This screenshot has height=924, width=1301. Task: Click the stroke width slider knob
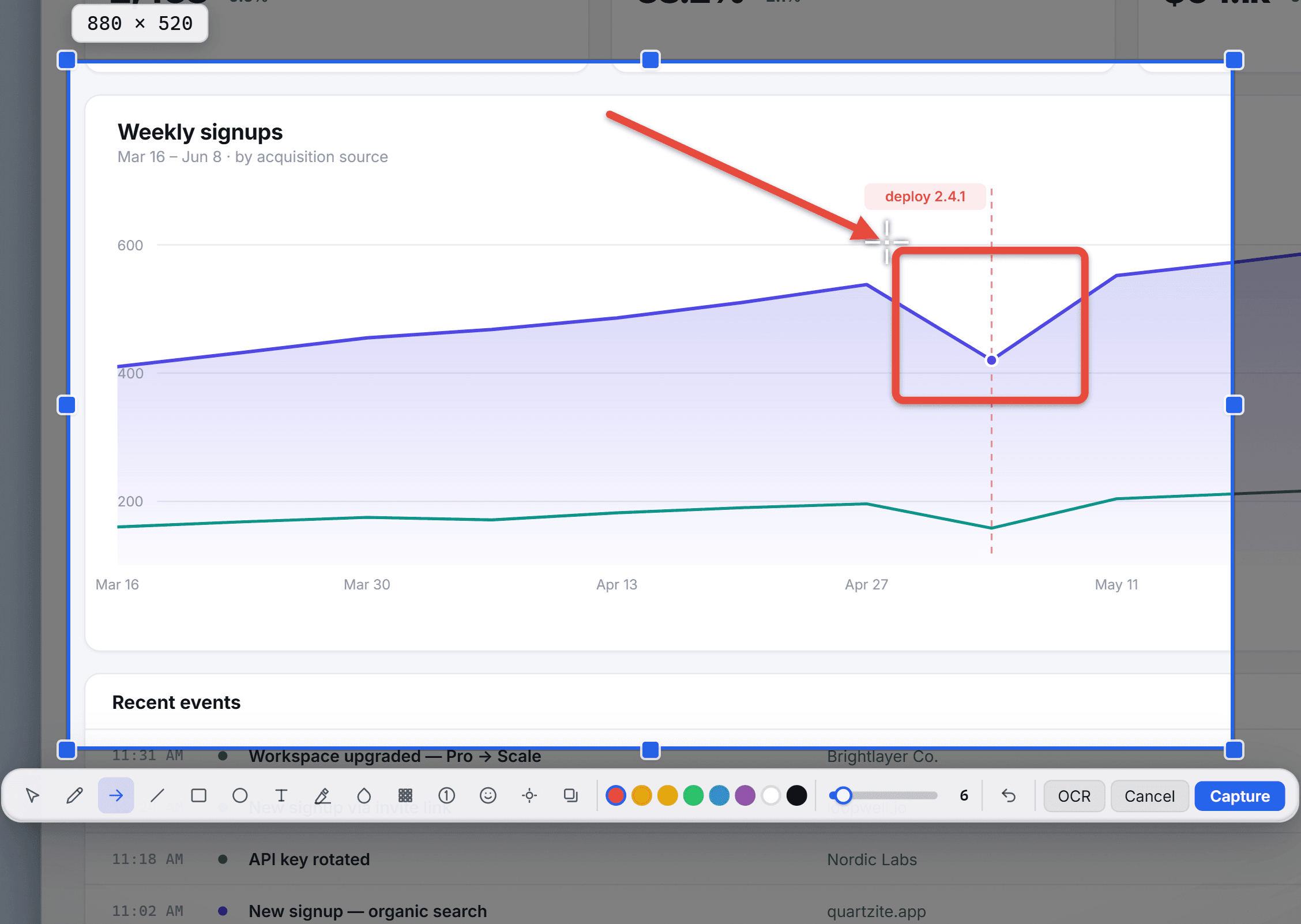click(x=843, y=796)
